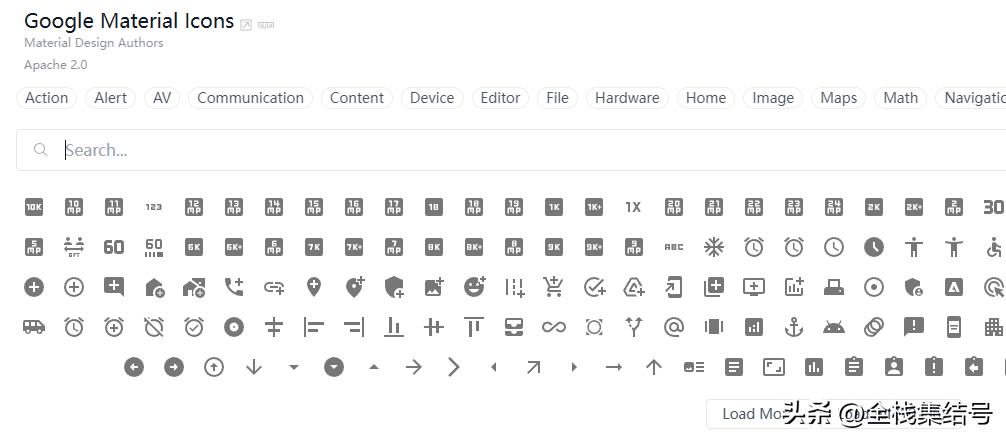This screenshot has height=439, width=1006.
Task: Choose the filled clock icon
Action: click(x=874, y=247)
